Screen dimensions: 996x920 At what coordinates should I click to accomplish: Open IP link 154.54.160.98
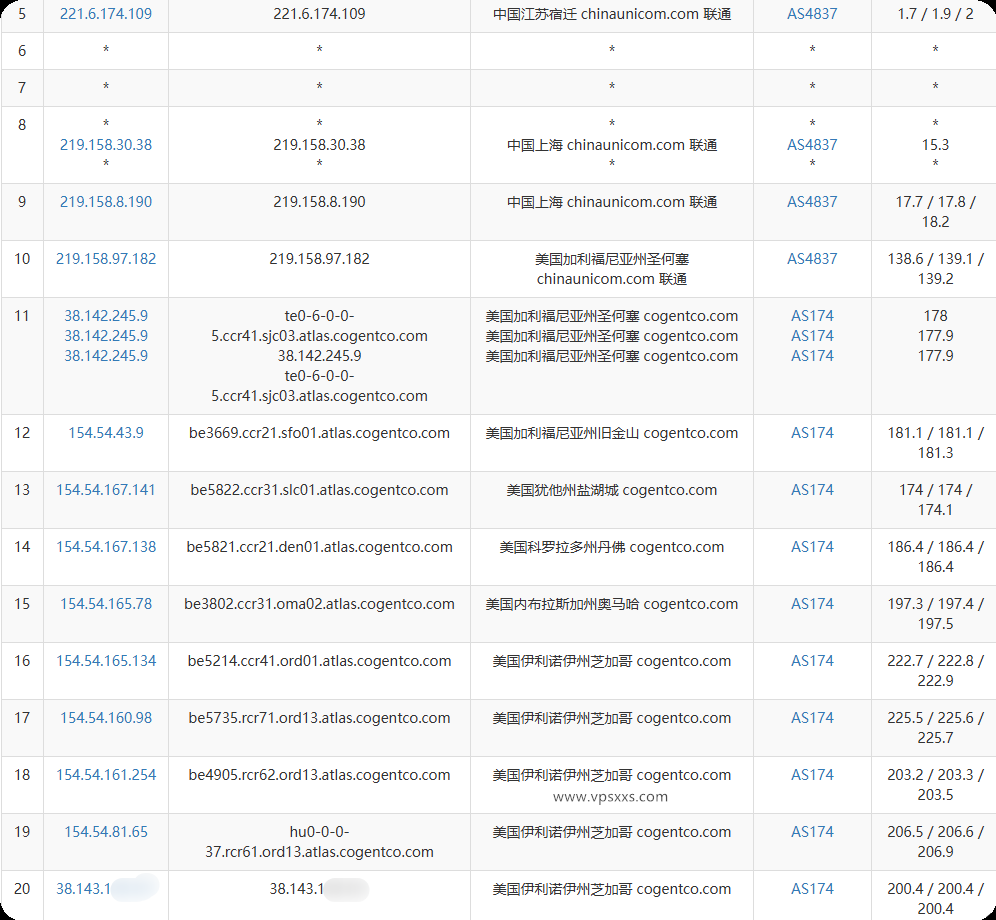pos(105,718)
